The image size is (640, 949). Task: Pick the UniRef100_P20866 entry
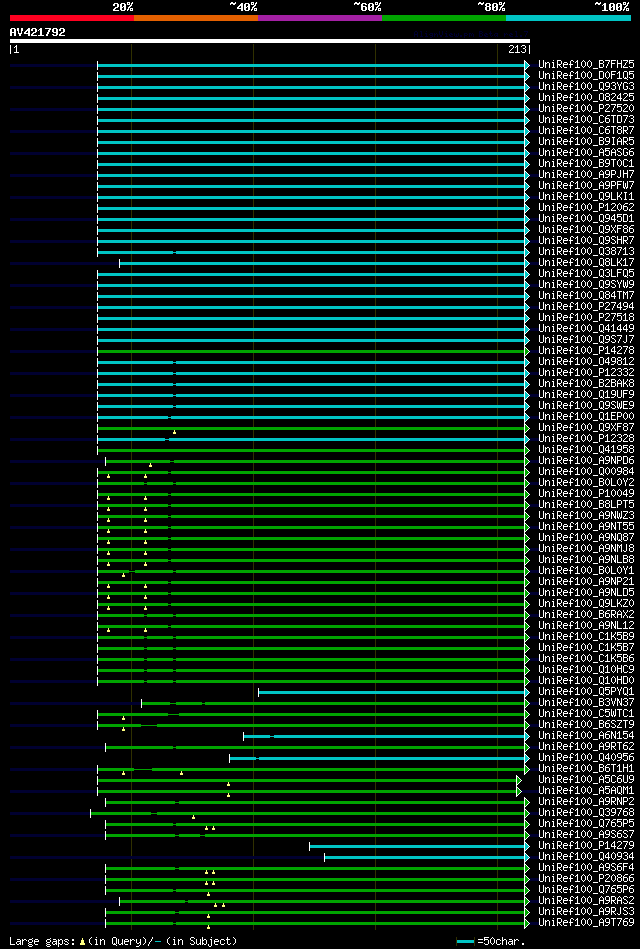(x=586, y=878)
